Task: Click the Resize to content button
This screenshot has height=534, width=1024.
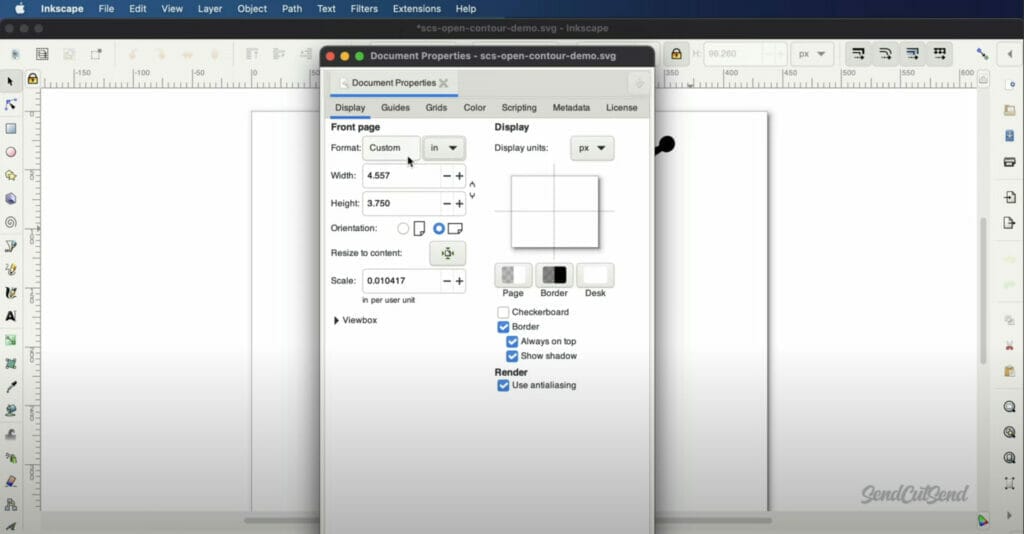Action: click(x=447, y=253)
